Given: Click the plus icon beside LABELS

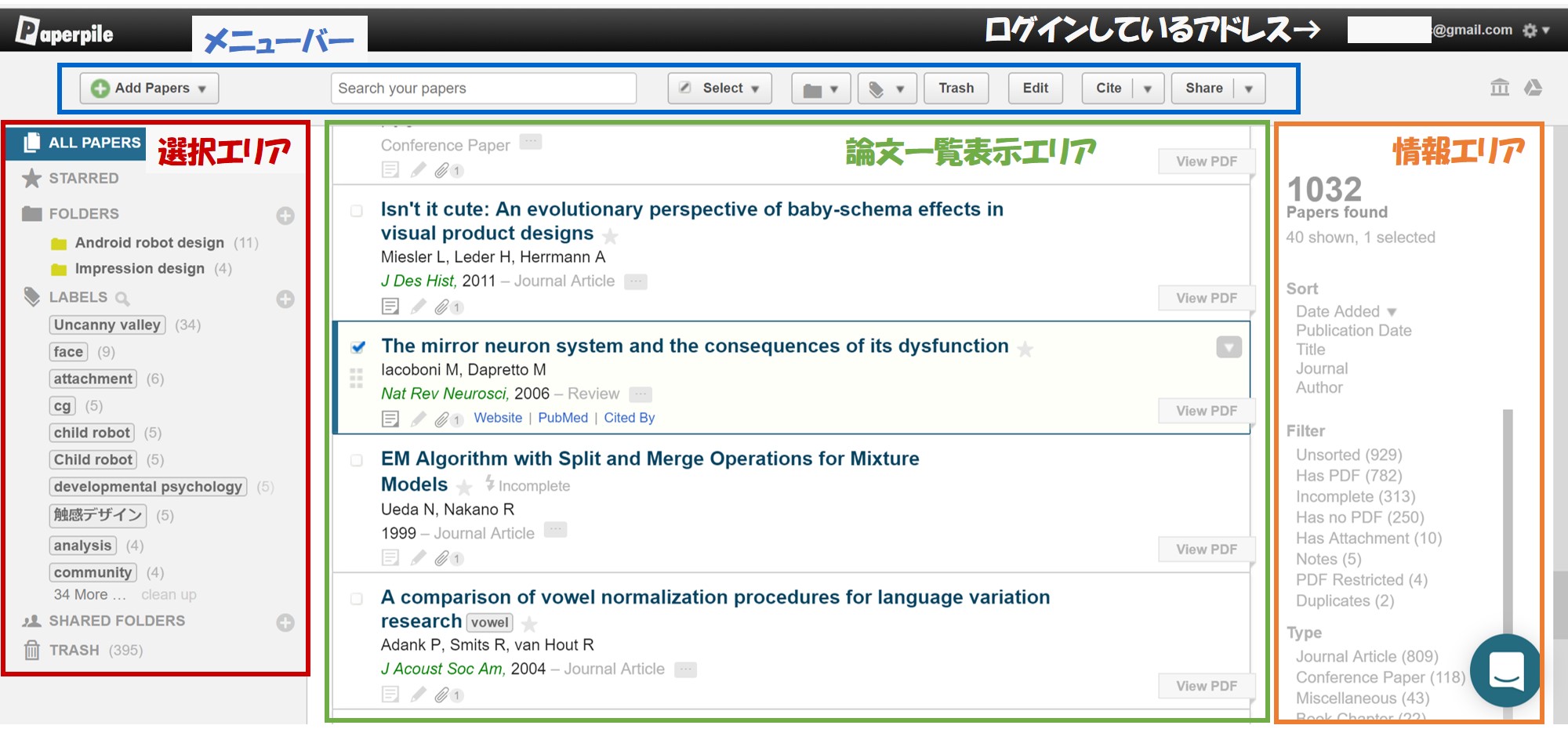Looking at the screenshot, I should pos(285,299).
